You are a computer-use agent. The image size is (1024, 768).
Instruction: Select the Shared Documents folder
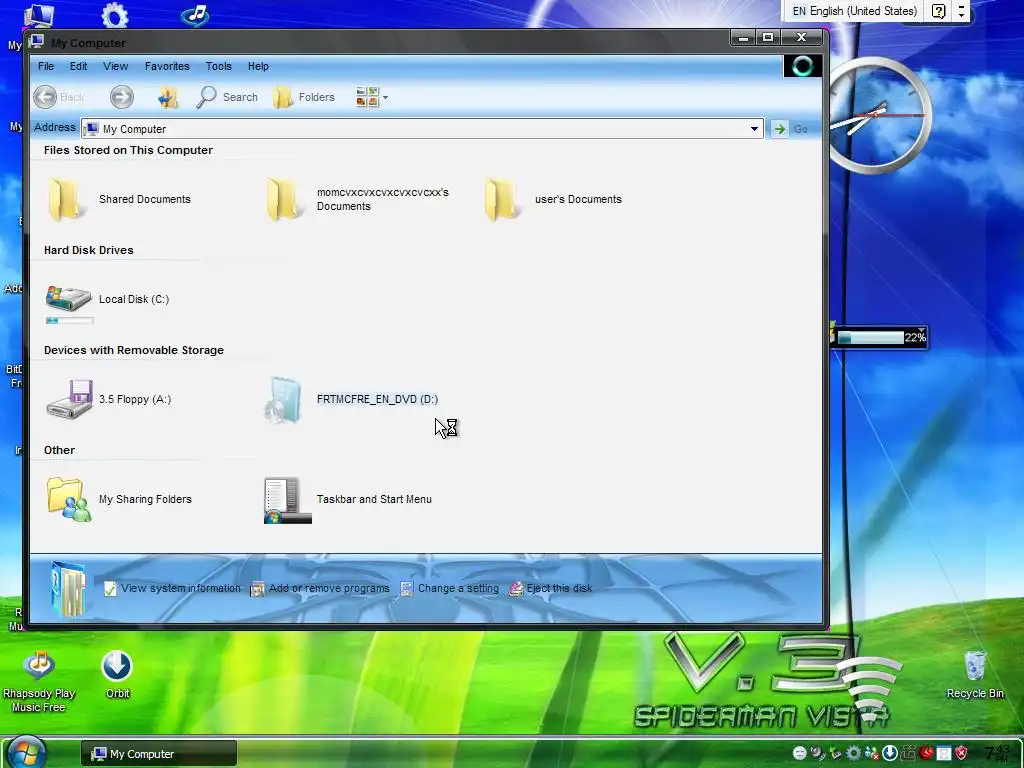pyautogui.click(x=118, y=199)
